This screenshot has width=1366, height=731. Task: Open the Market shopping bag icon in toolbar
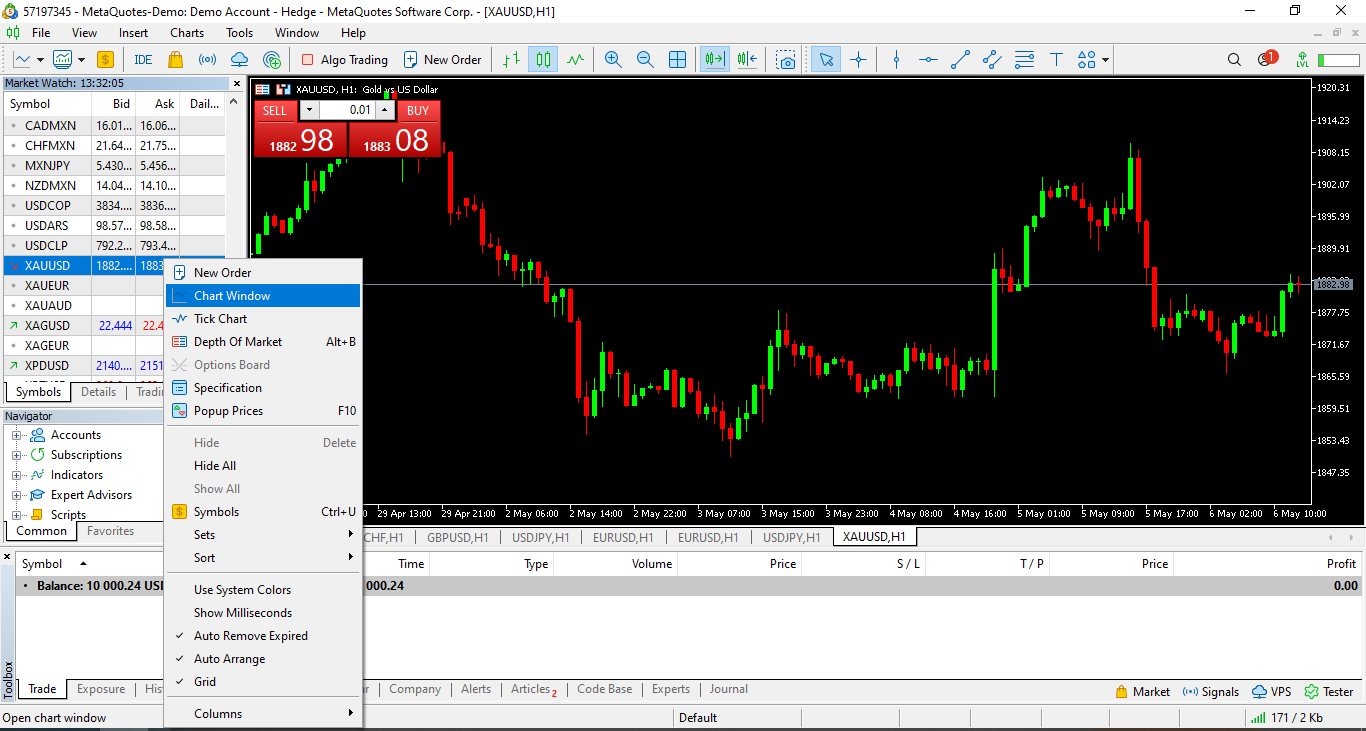click(175, 59)
